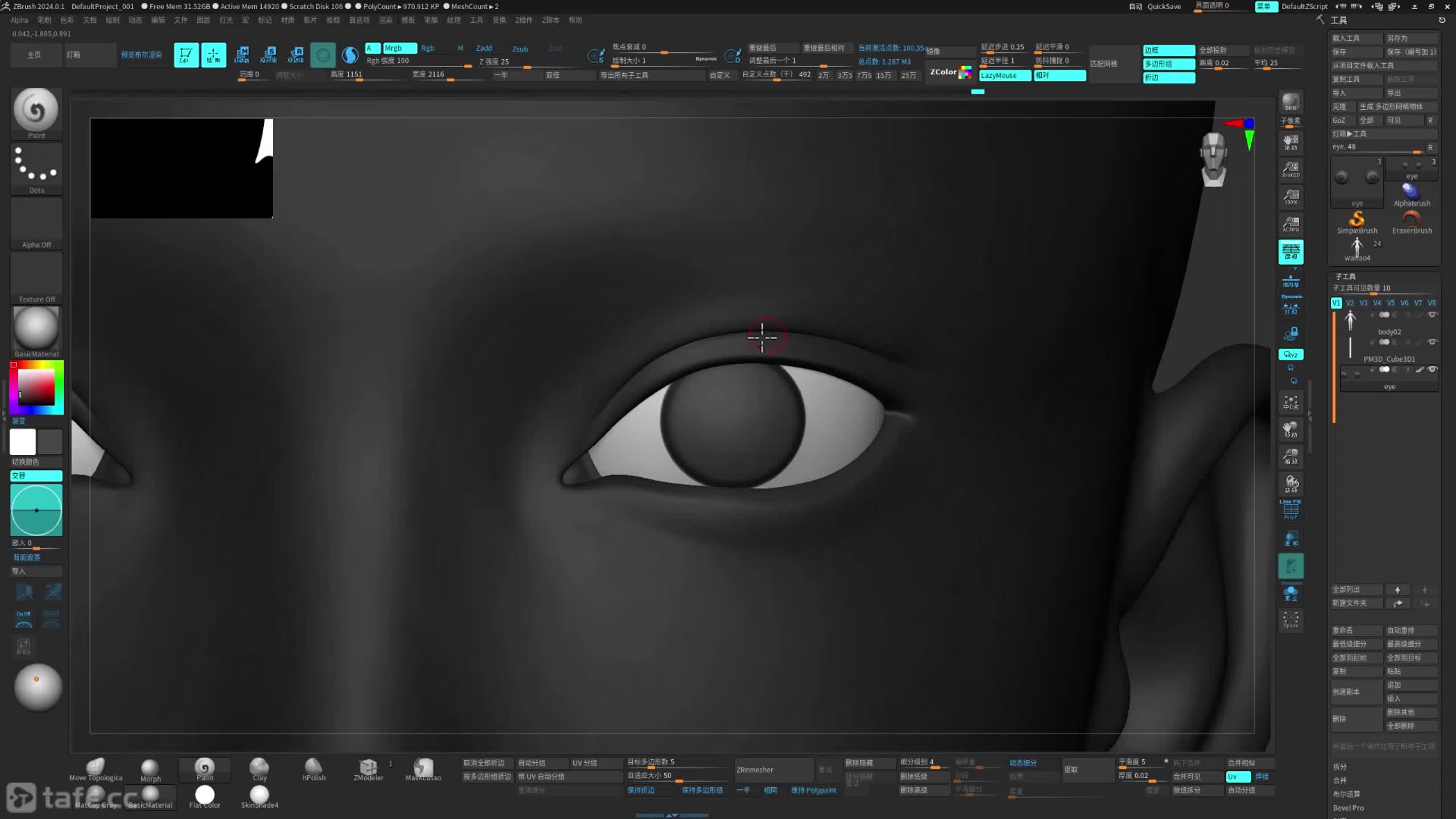Viewport: 1456px width, 819px height.
Task: Expand the Bevel Pro section
Action: 1349,808
